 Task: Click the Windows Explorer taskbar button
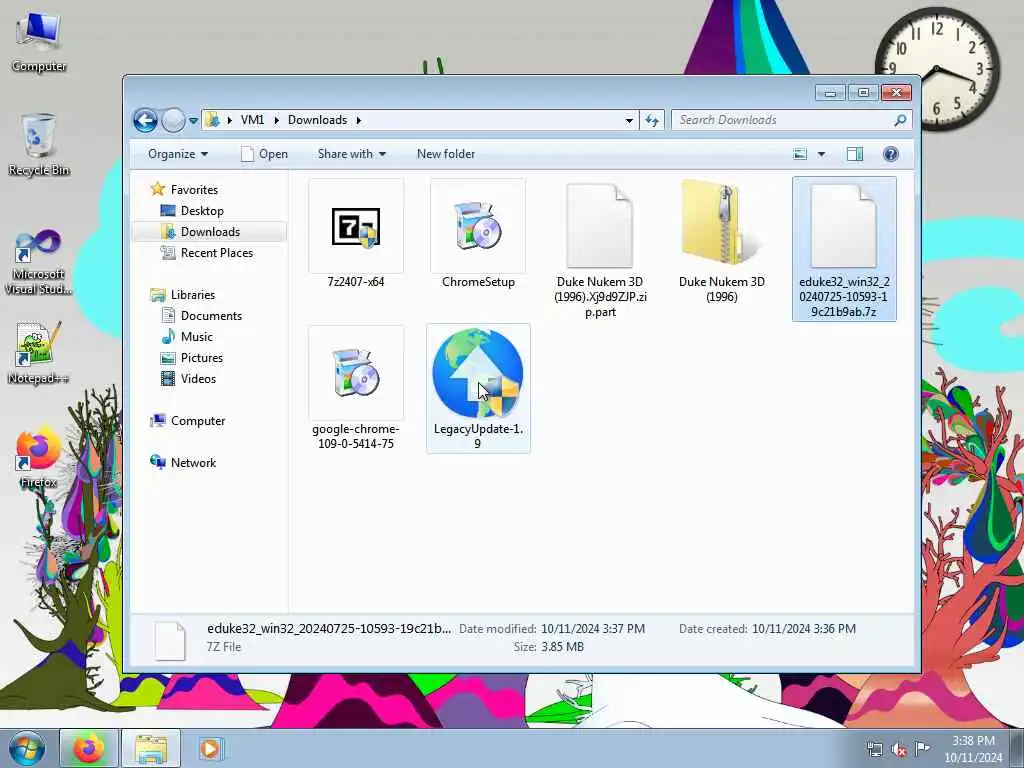(x=151, y=748)
